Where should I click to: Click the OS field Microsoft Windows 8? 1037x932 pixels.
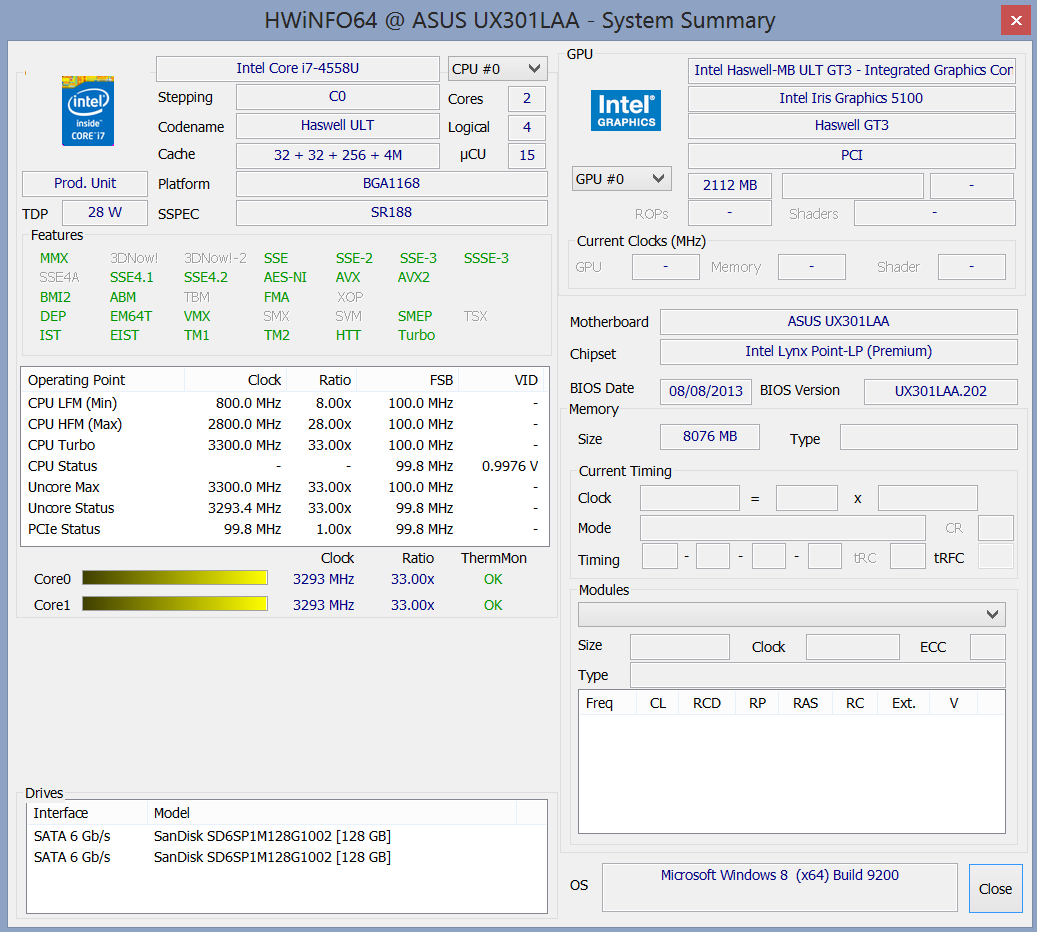pos(780,887)
